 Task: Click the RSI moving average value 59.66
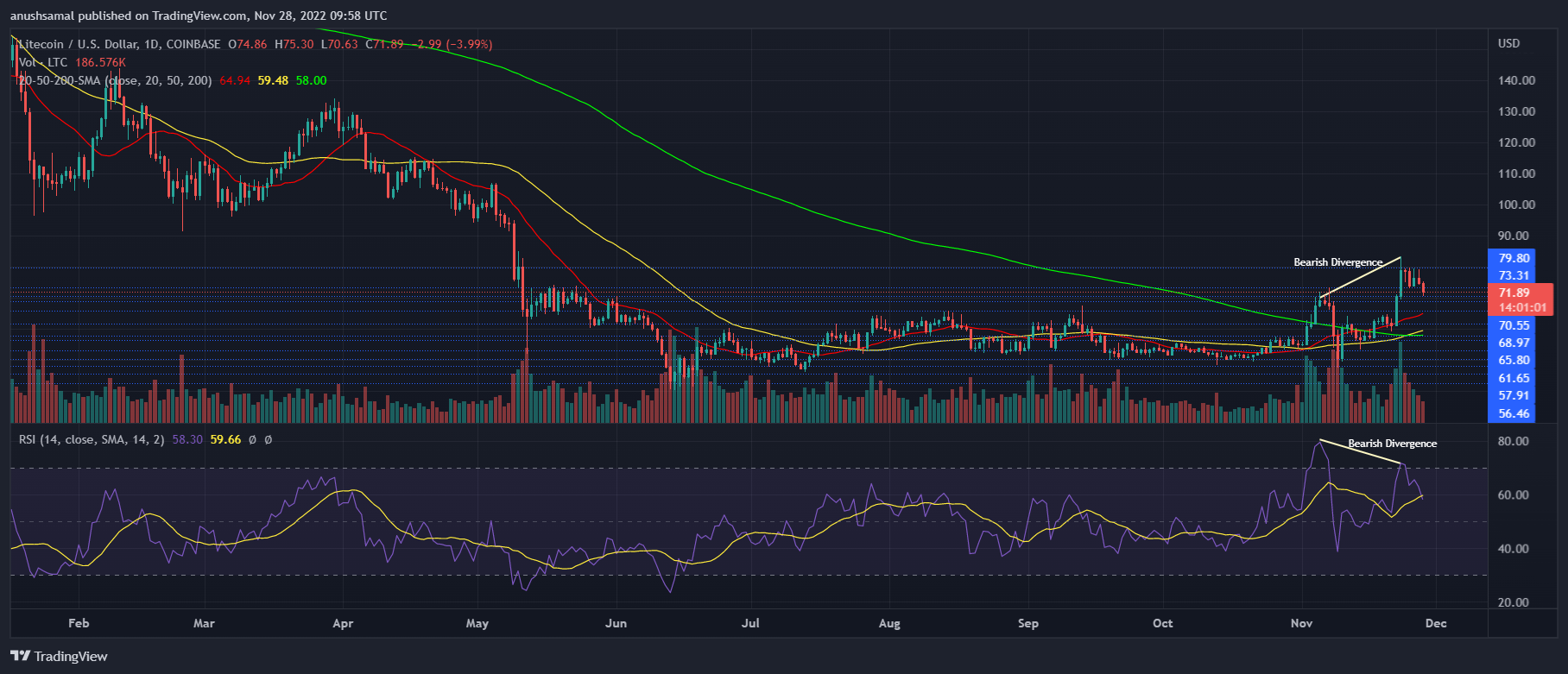coord(225,439)
